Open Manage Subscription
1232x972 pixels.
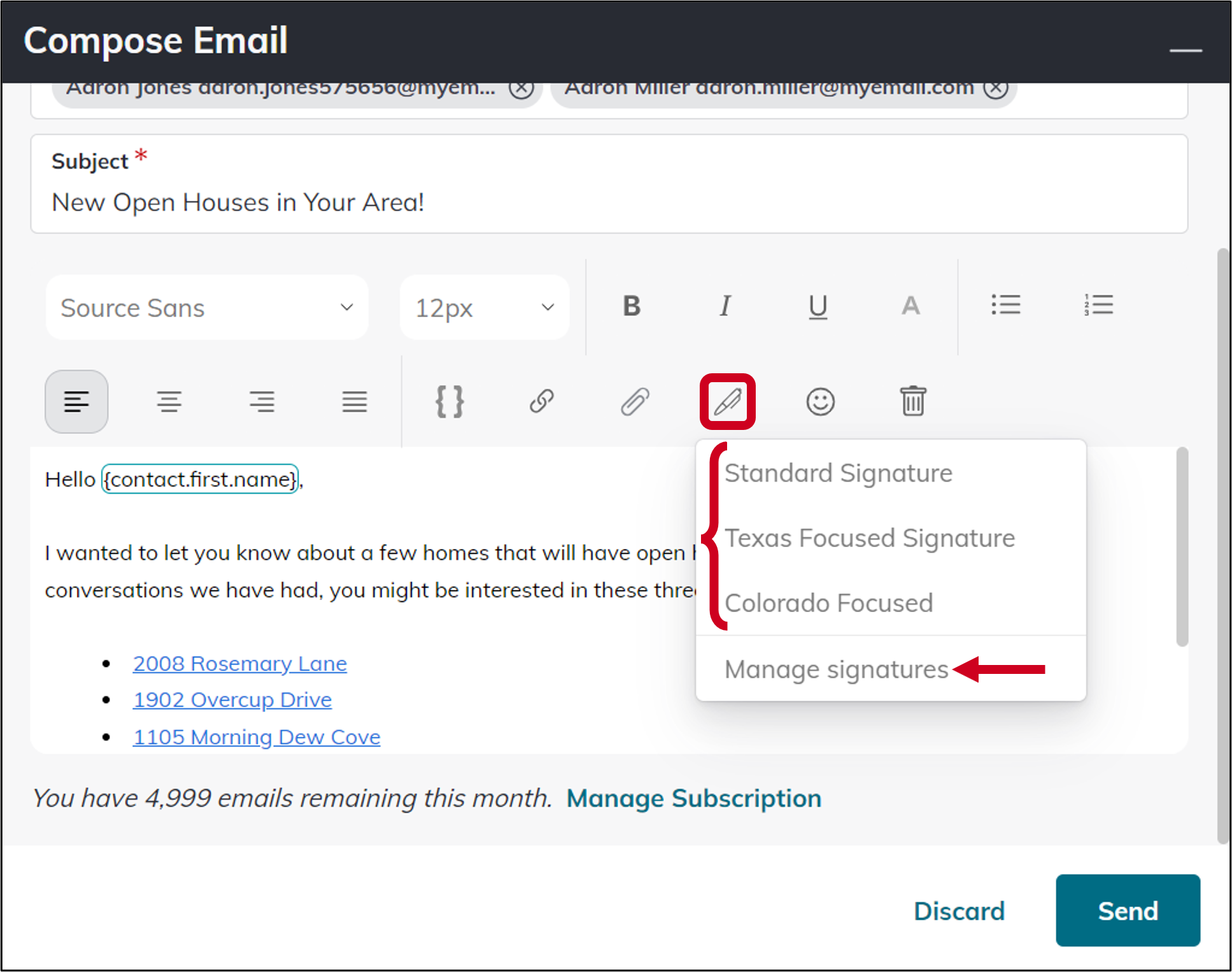pyautogui.click(x=693, y=798)
